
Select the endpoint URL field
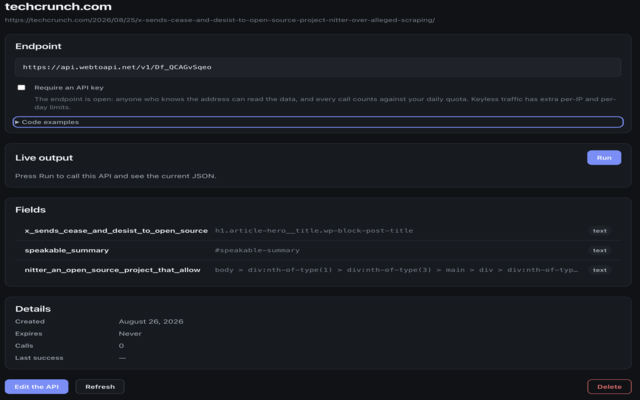318,67
